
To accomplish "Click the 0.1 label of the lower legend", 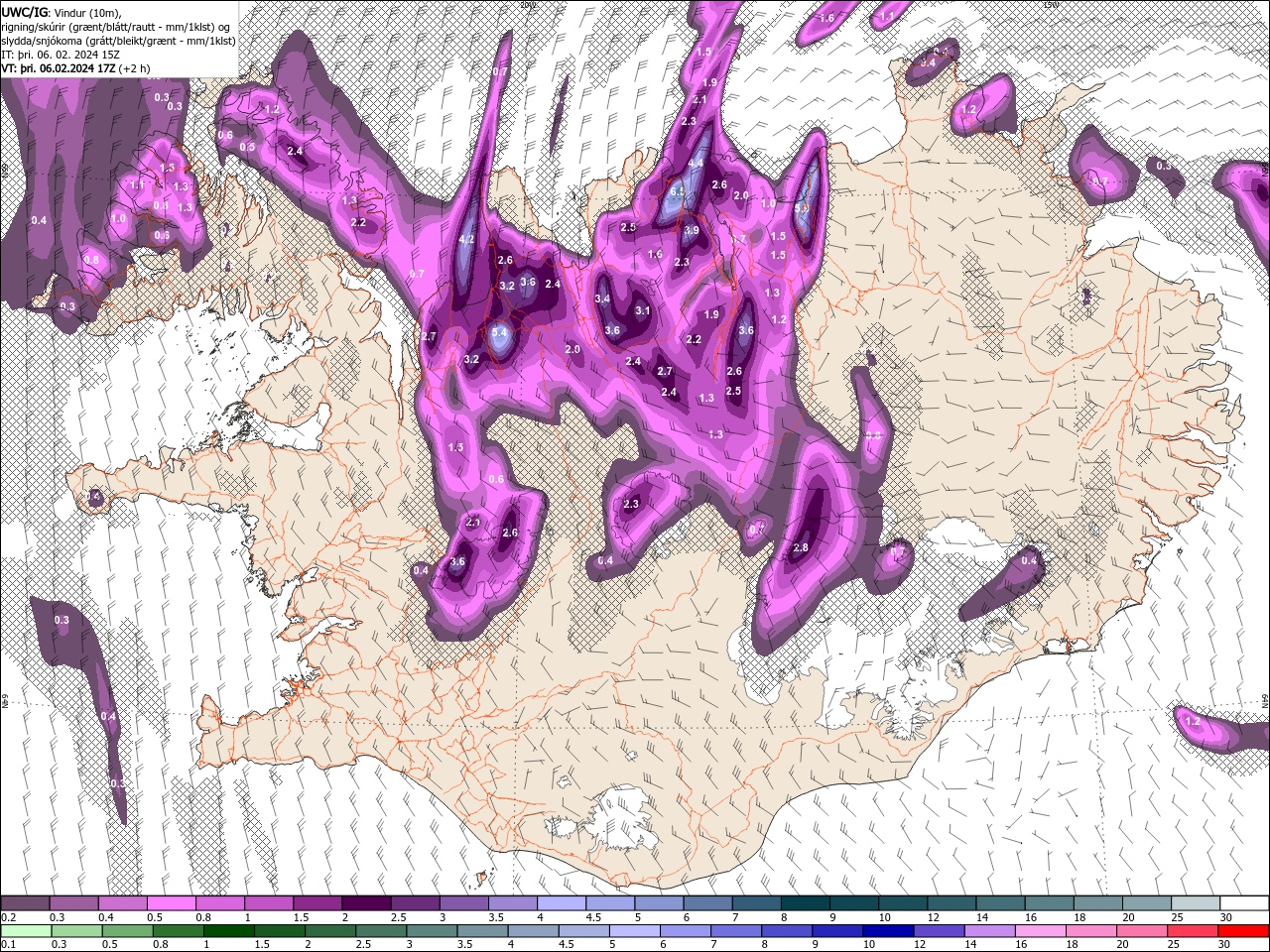I will (x=8, y=944).
